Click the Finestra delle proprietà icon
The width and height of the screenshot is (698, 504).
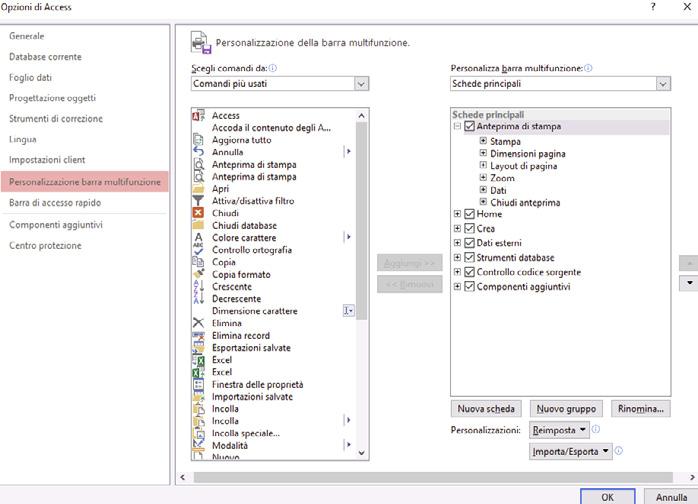198,384
